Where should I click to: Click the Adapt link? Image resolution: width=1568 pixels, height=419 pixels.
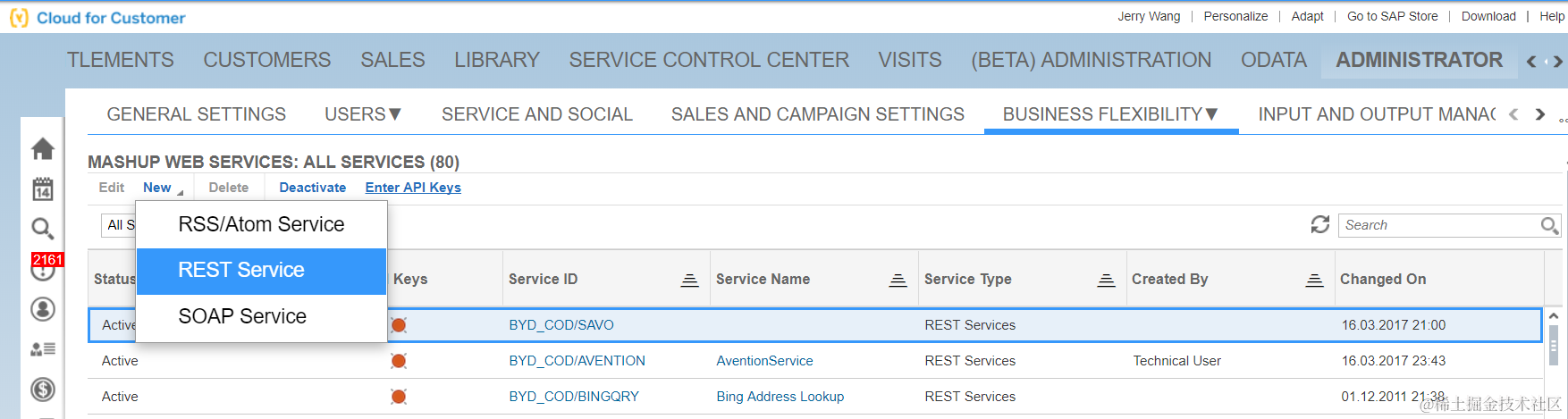[1307, 16]
